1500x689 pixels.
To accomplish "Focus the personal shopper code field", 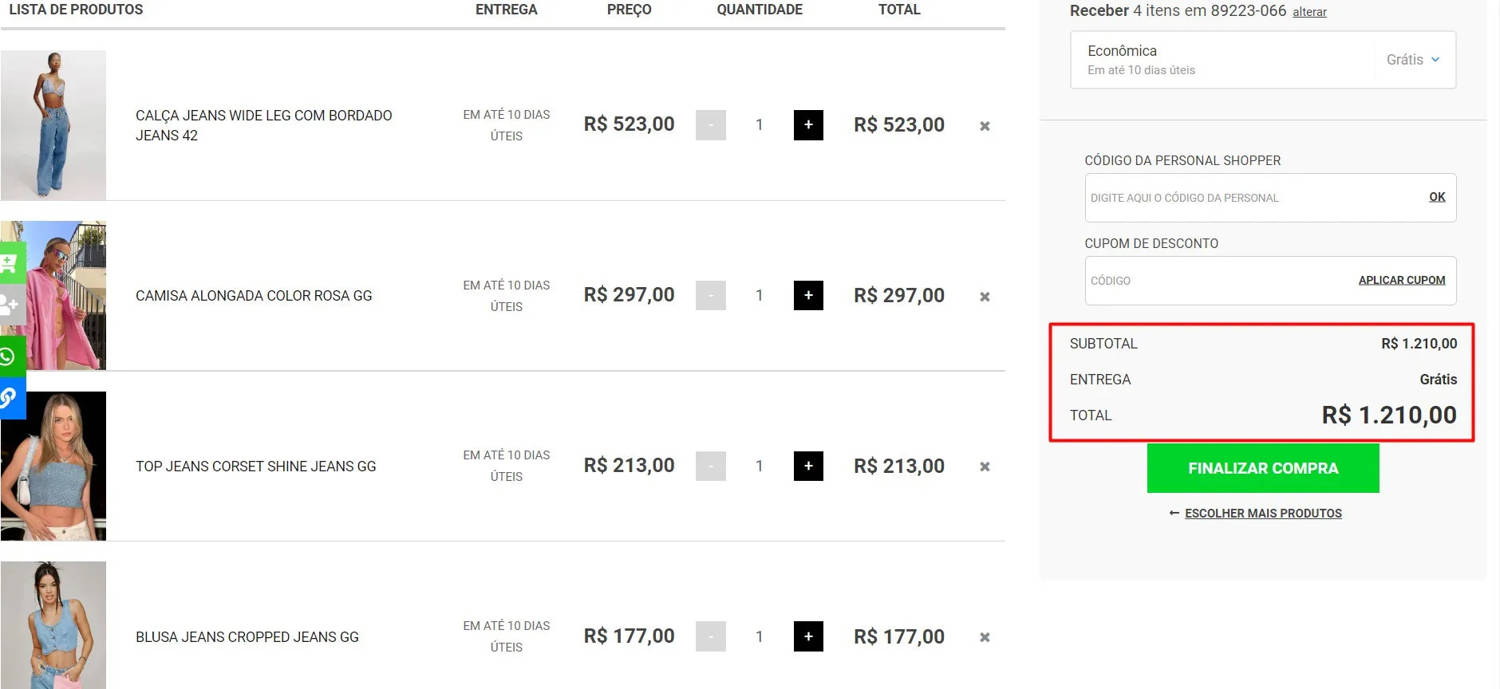I will [1250, 198].
